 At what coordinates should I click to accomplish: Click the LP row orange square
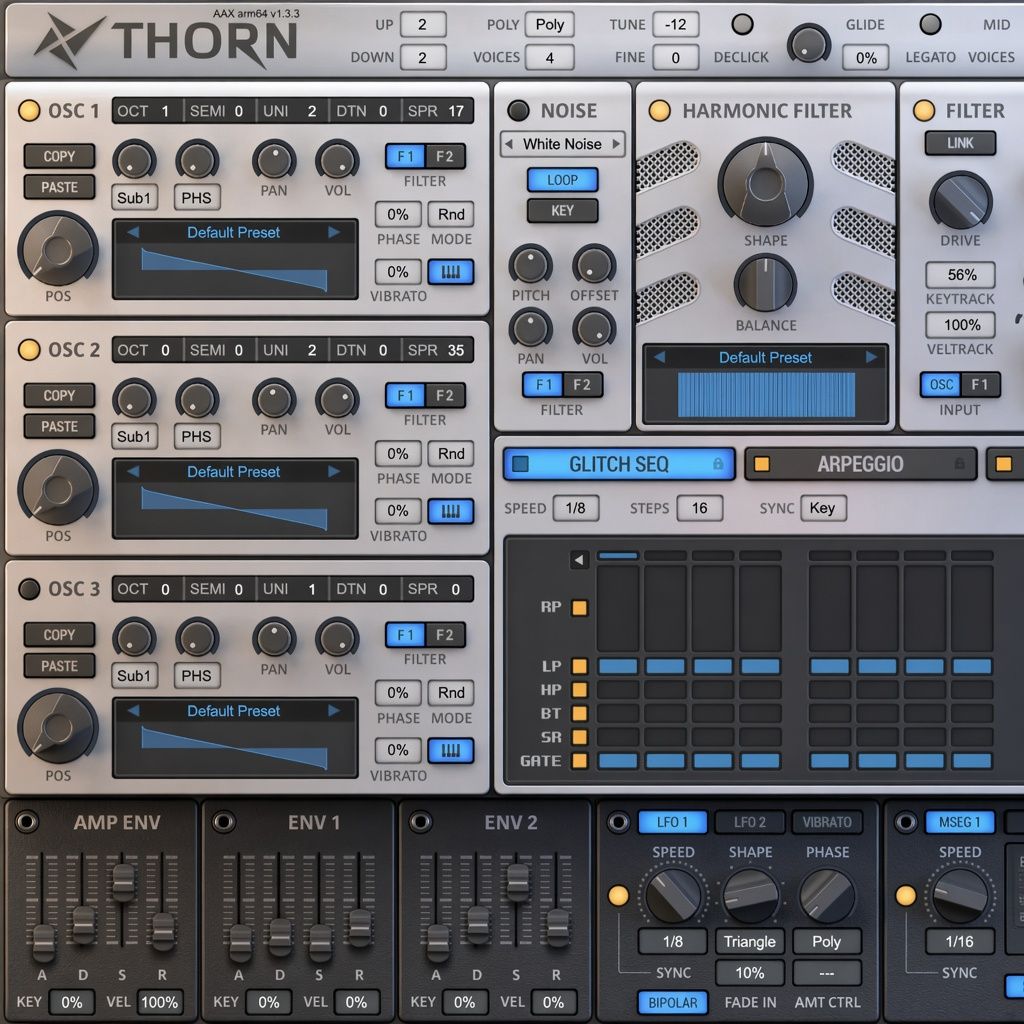pyautogui.click(x=579, y=666)
